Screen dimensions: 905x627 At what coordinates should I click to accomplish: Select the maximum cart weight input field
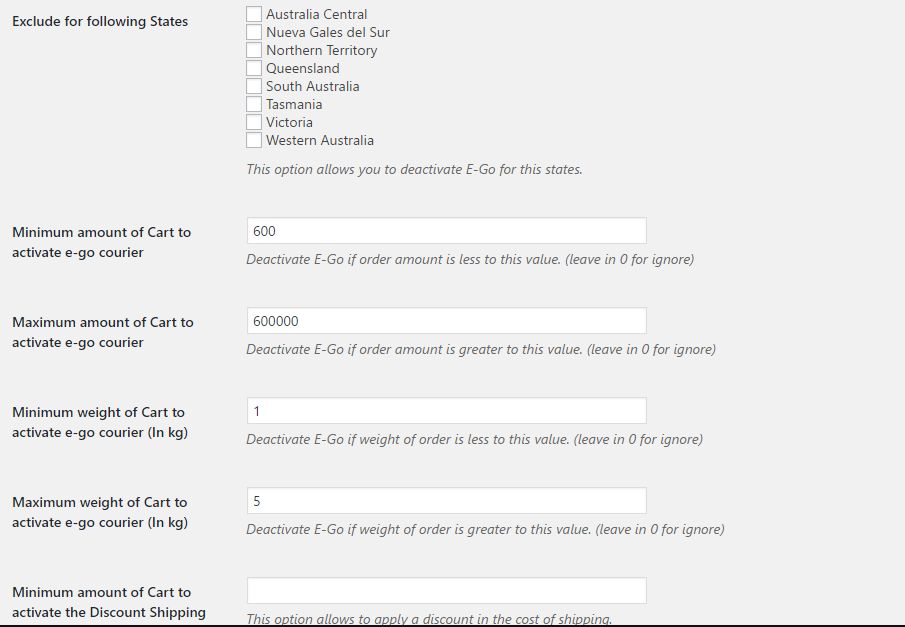446,501
